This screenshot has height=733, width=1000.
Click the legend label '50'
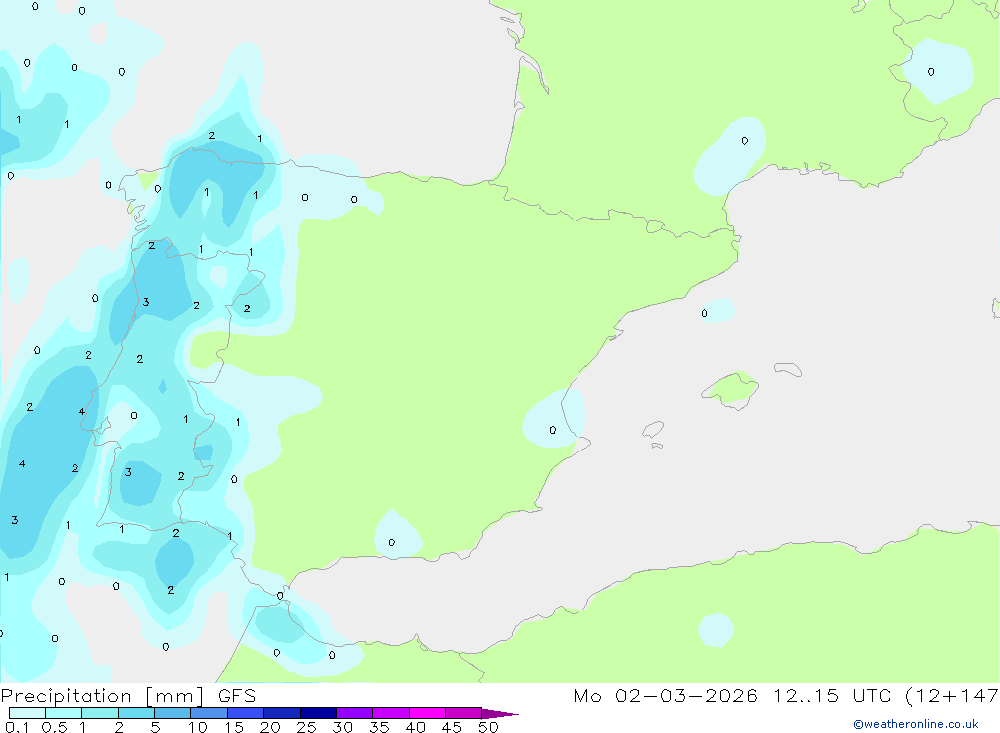[489, 727]
